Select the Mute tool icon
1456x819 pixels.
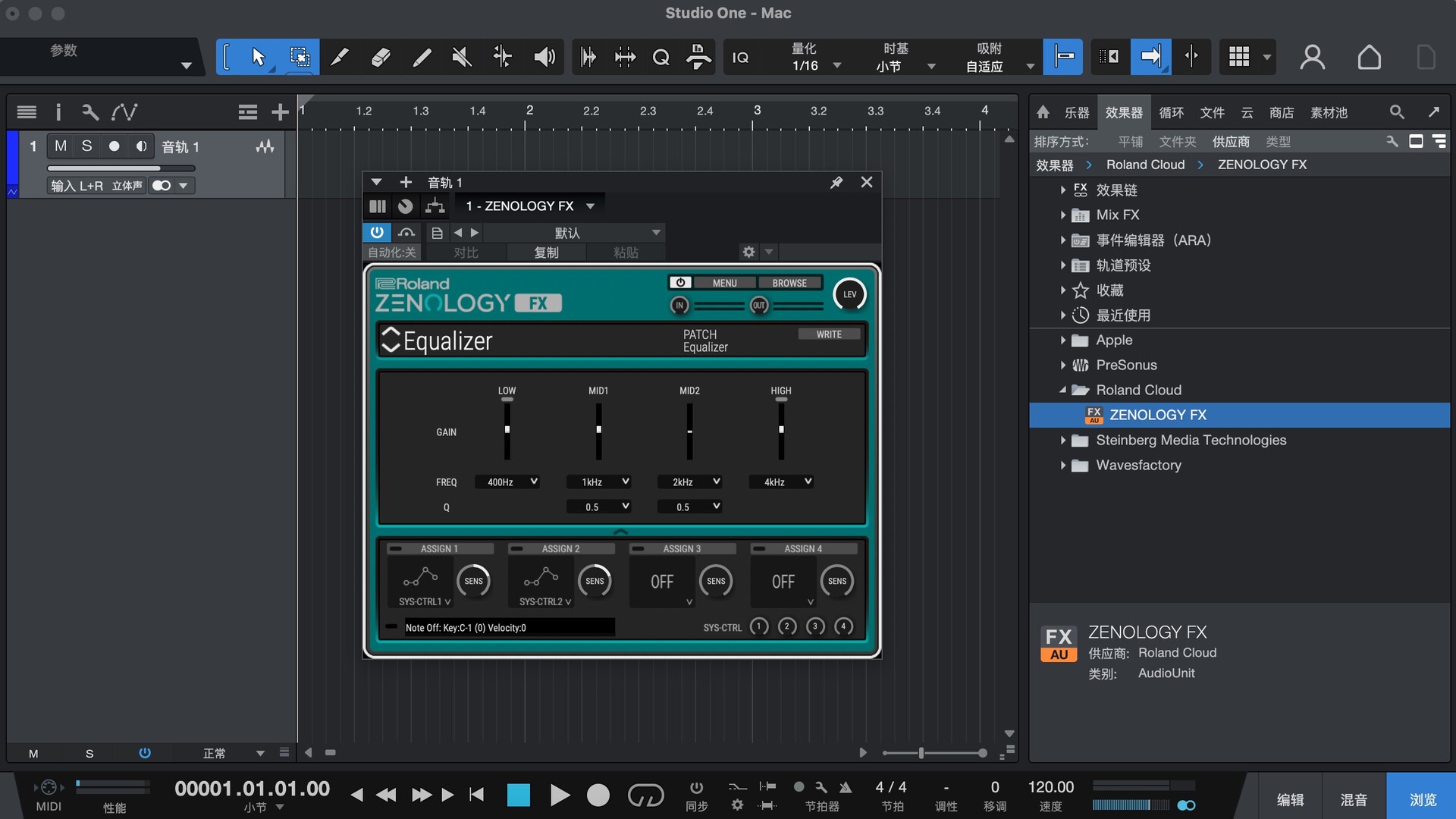461,57
